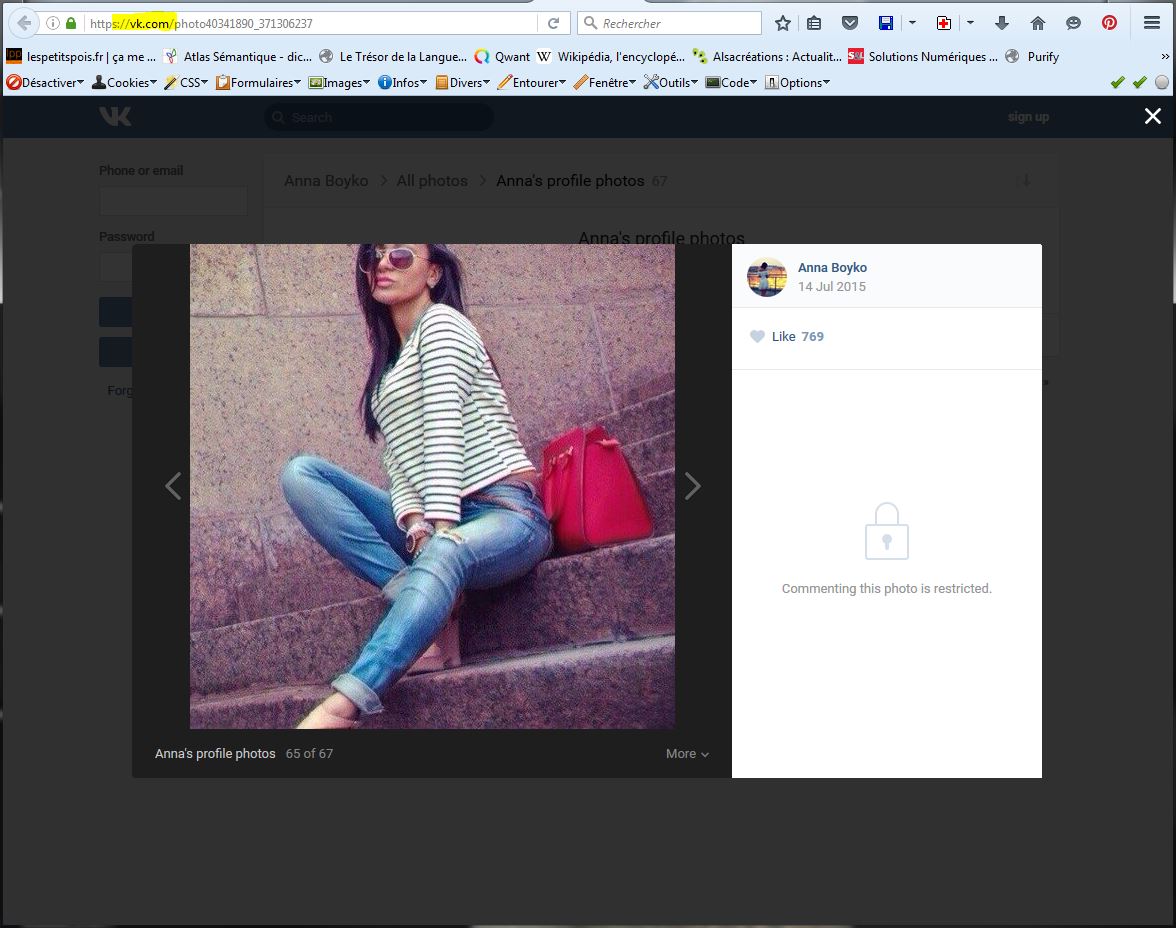Click the Like heart icon
Image resolution: width=1176 pixels, height=928 pixels.
(757, 337)
